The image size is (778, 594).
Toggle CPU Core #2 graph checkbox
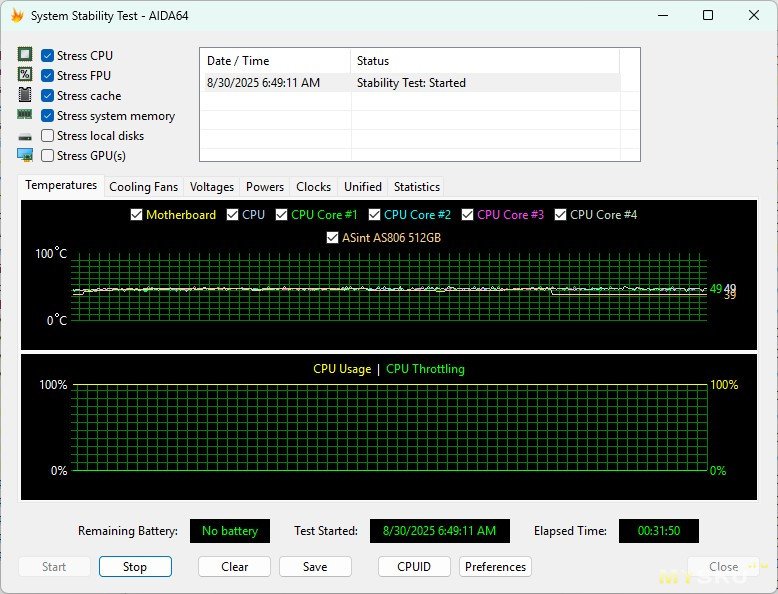click(375, 214)
